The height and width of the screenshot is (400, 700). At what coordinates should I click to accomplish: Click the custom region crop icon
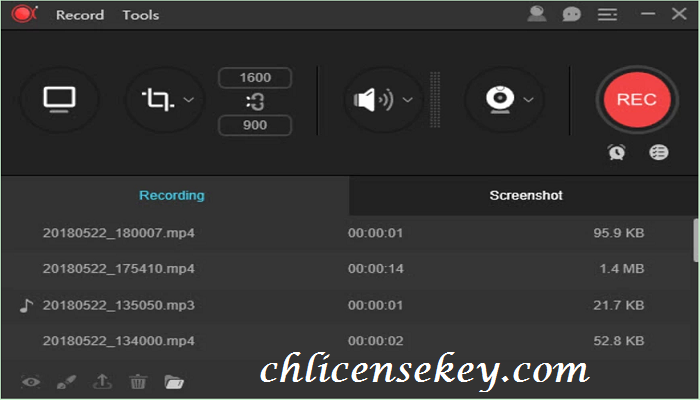pyautogui.click(x=157, y=100)
